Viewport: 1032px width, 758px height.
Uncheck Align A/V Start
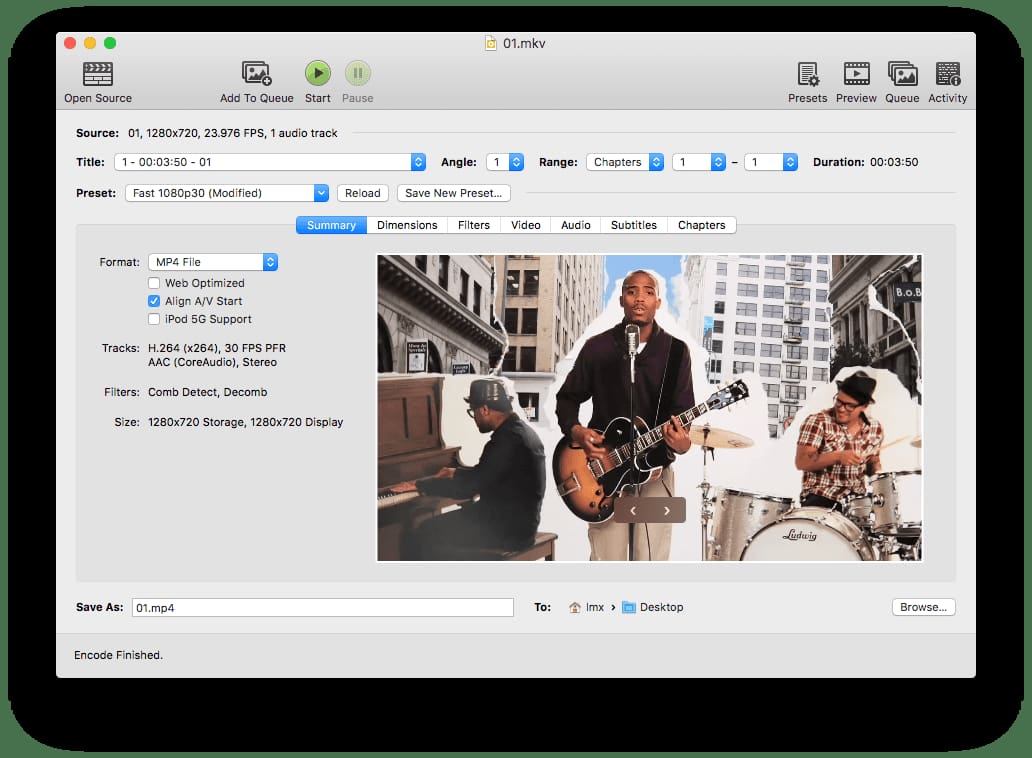(x=154, y=301)
